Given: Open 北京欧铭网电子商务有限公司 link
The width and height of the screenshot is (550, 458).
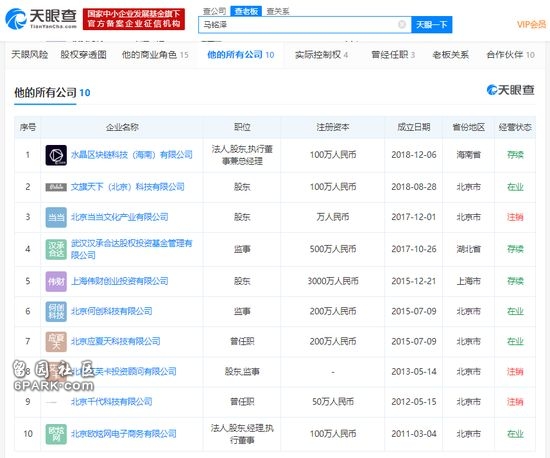Looking at the screenshot, I should point(123,434).
